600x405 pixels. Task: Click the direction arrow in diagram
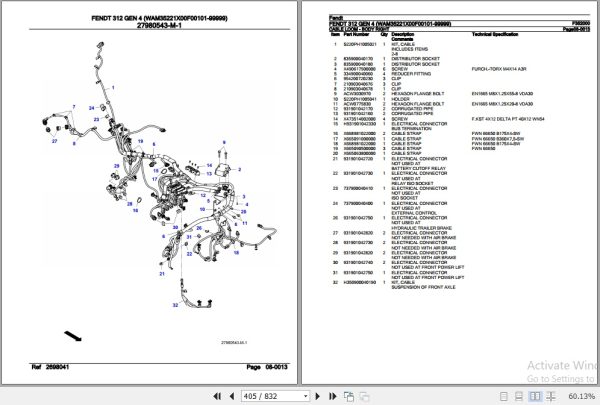(x=73, y=336)
